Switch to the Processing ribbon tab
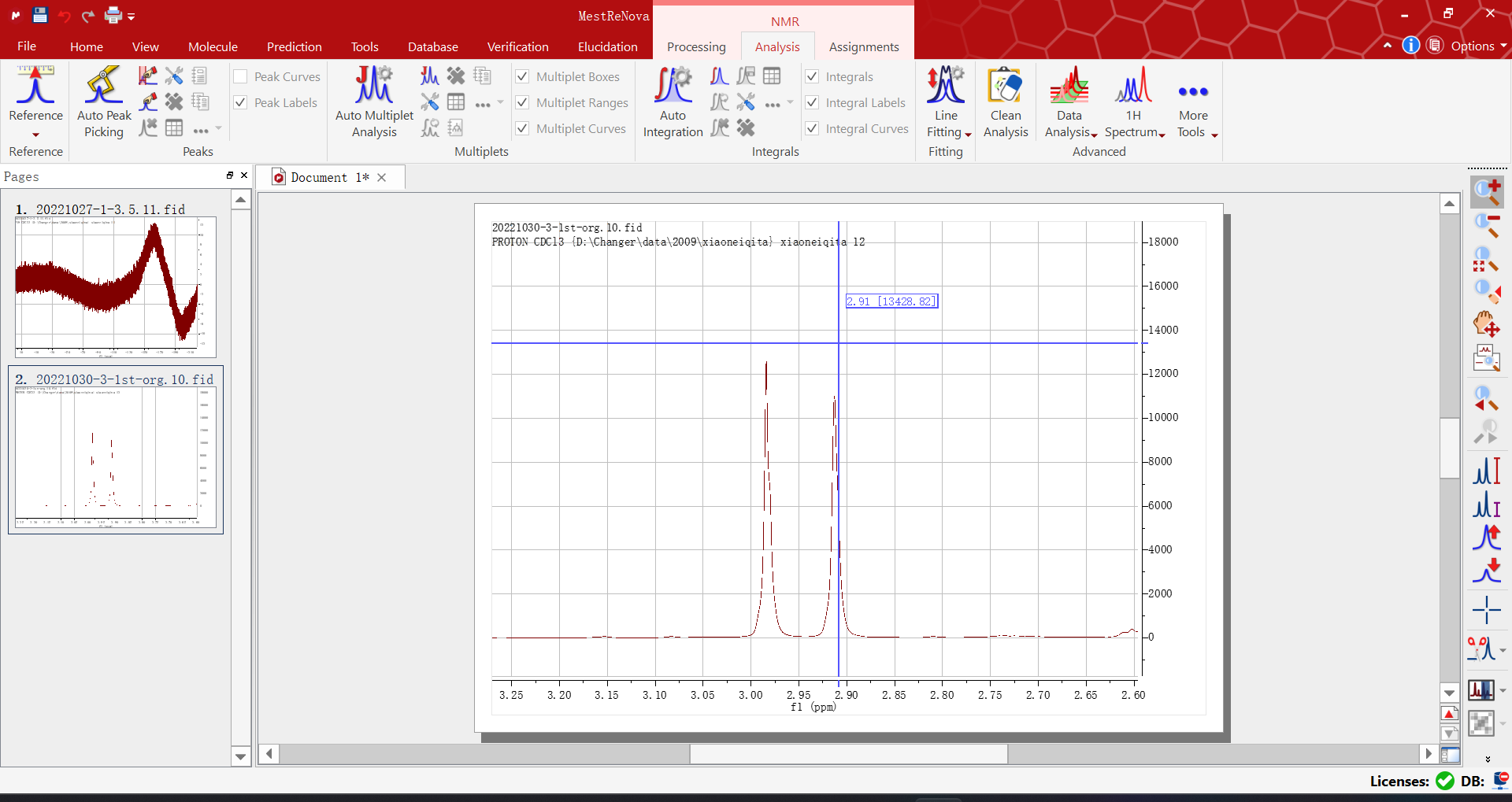The image size is (1512, 802). 696,46
